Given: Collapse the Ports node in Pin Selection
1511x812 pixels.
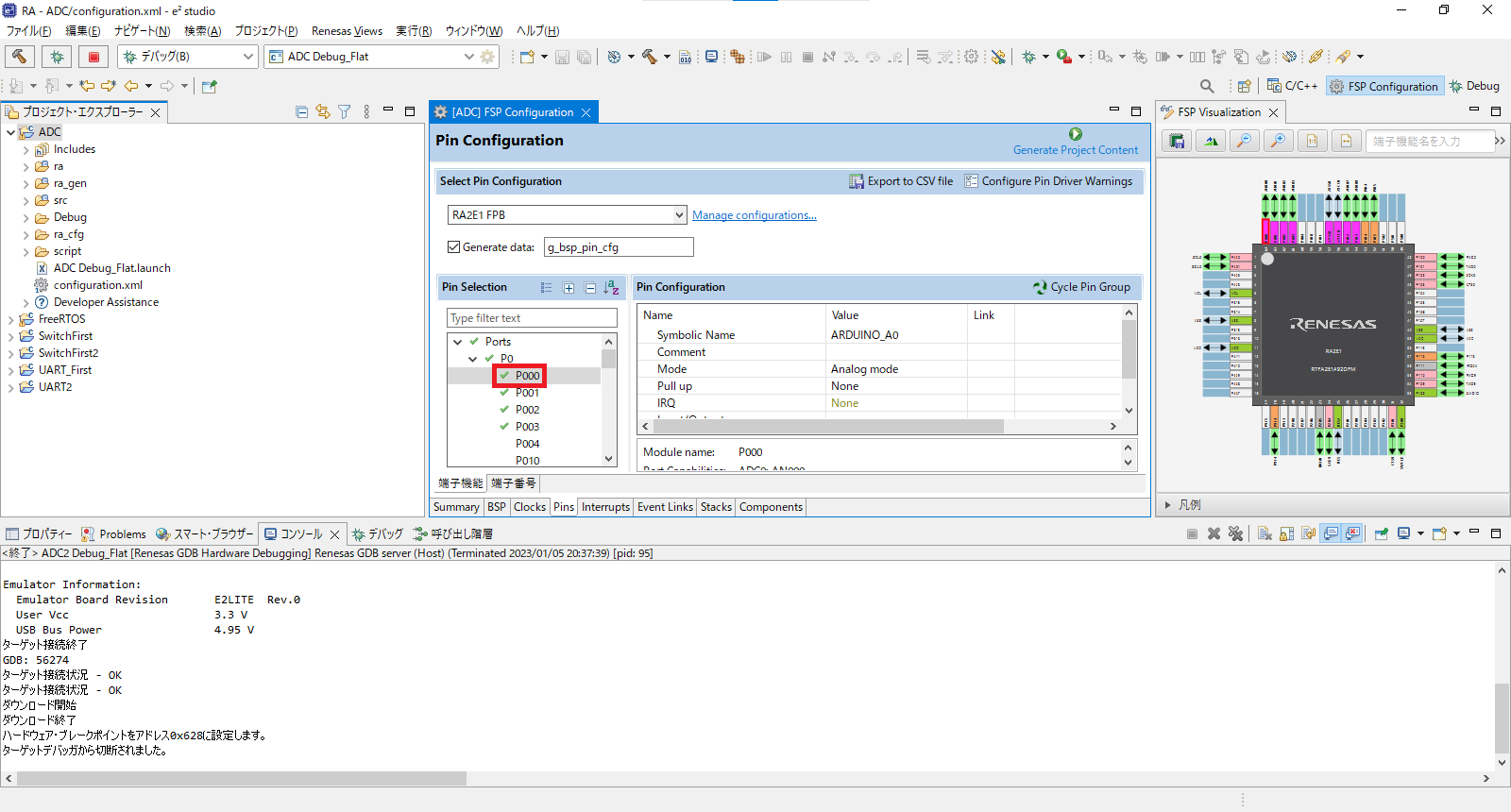Looking at the screenshot, I should pyautogui.click(x=458, y=342).
